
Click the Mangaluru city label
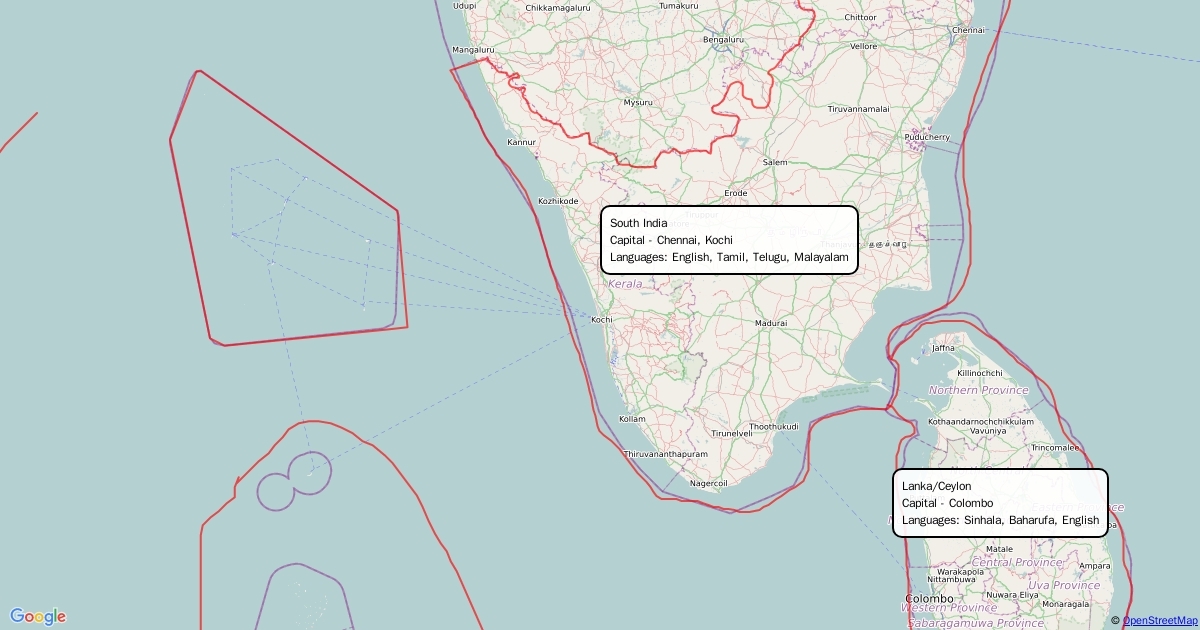point(473,49)
